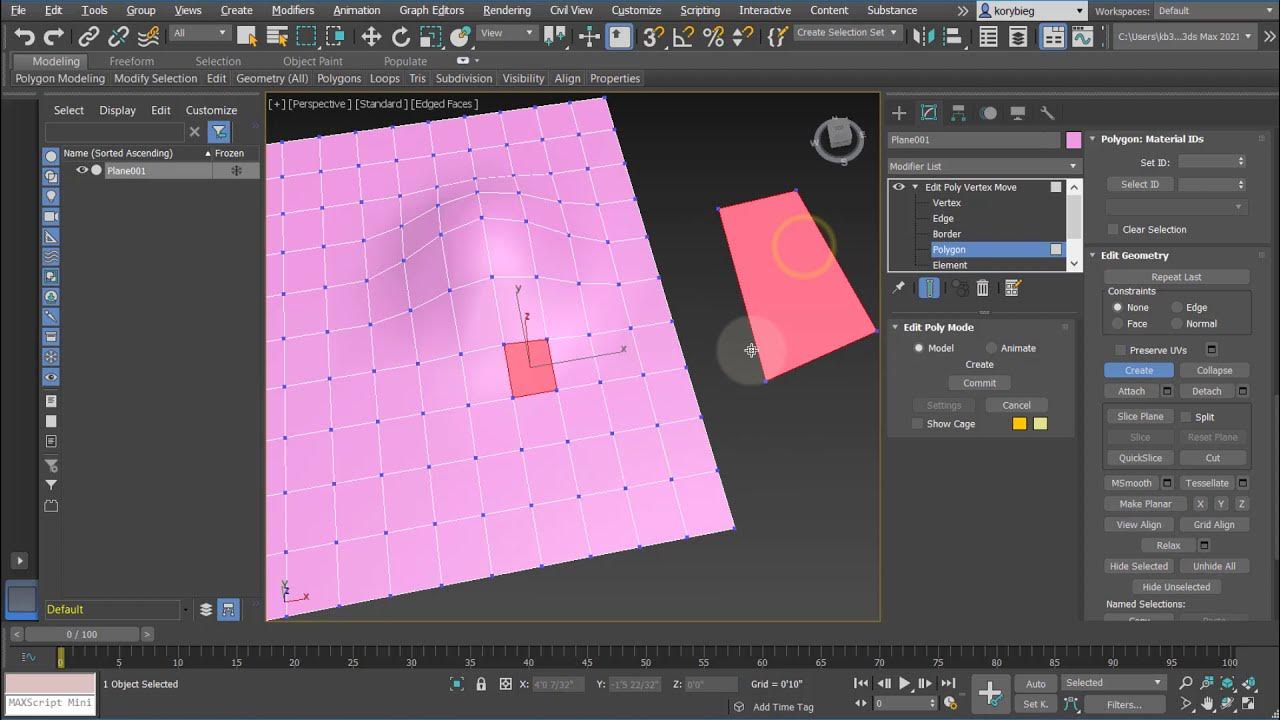1280x720 pixels.
Task: Enable the Show Cage checkbox
Action: click(917, 424)
